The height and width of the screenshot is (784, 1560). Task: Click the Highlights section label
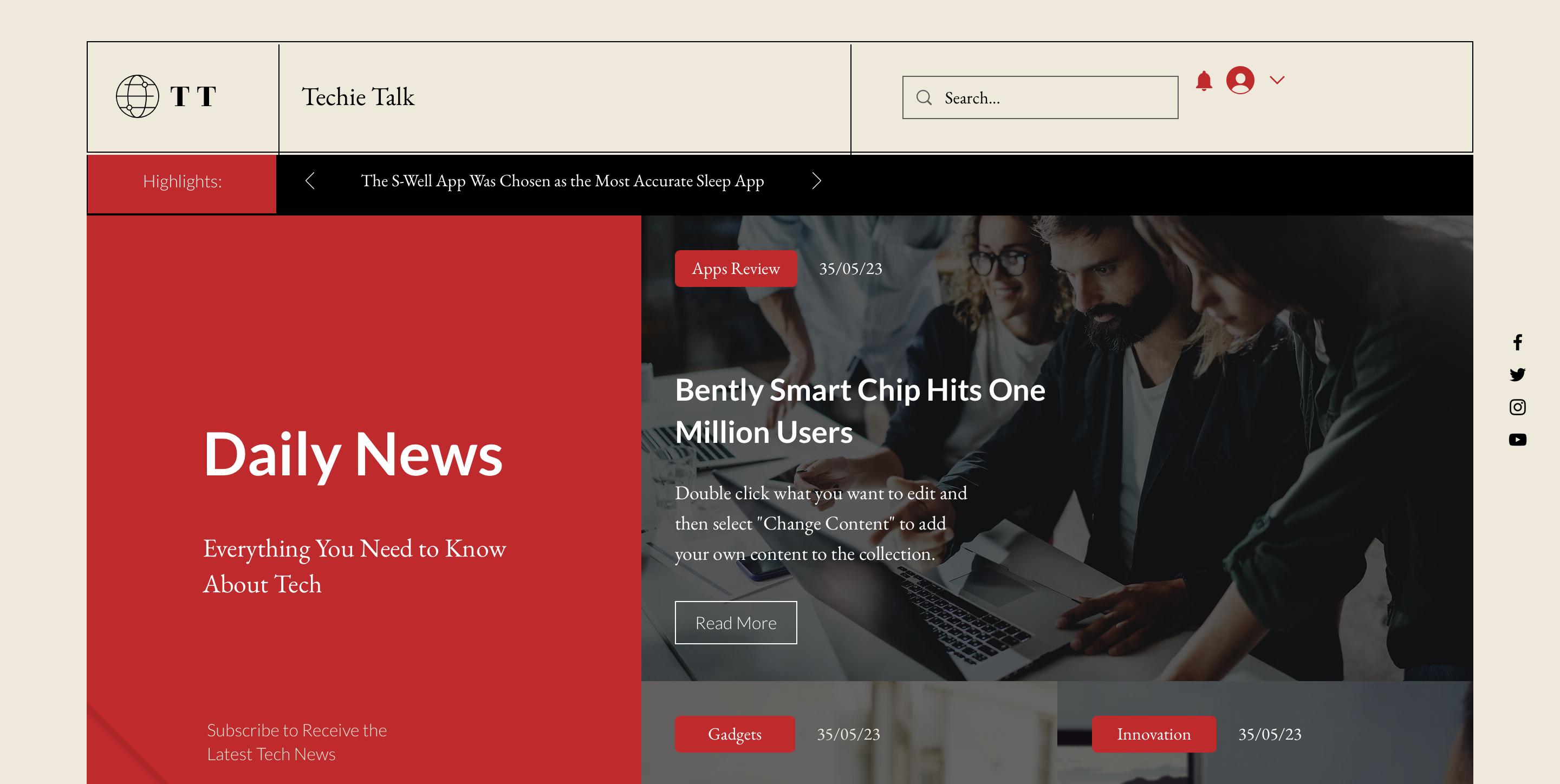[183, 180]
